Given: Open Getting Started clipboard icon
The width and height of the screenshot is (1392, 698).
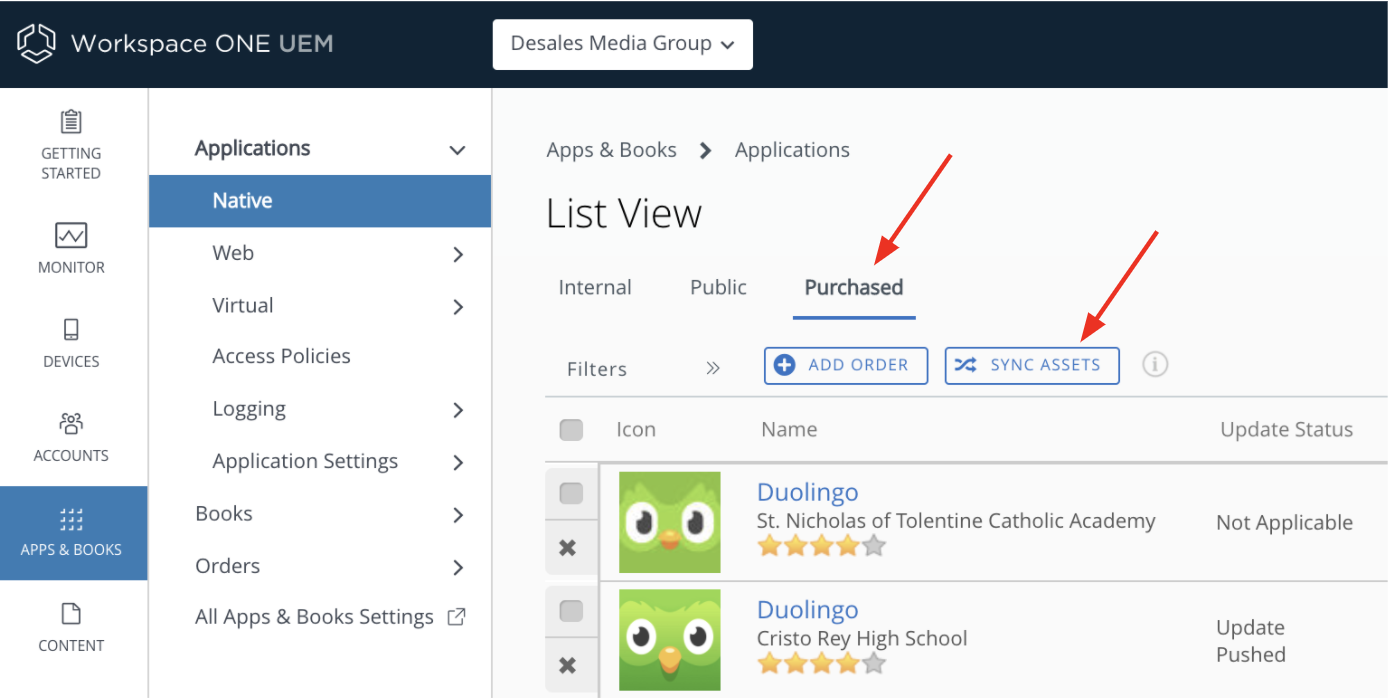Looking at the screenshot, I should (x=71, y=122).
